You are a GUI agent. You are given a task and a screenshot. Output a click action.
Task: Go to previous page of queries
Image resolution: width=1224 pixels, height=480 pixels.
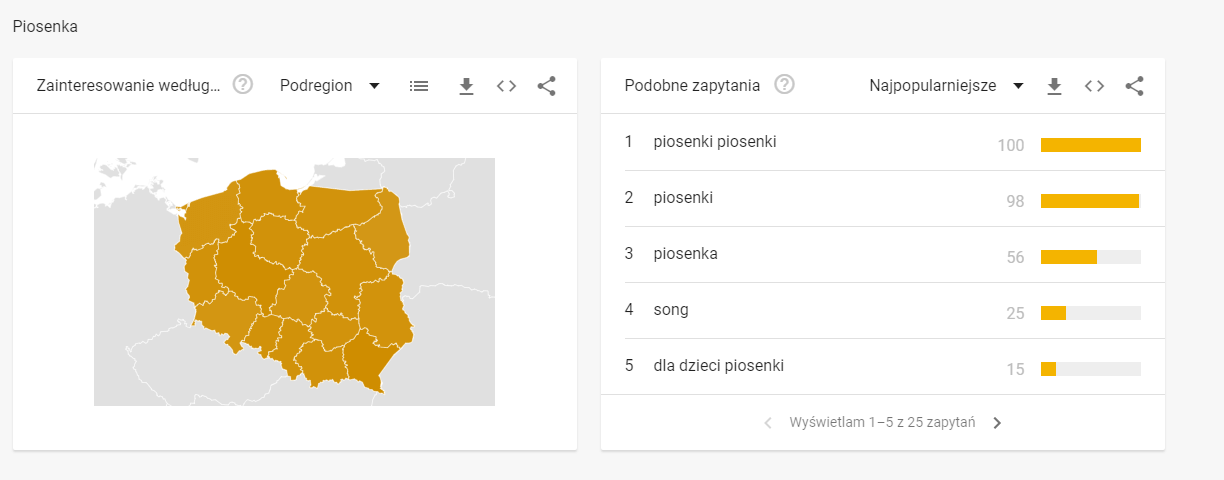coord(768,423)
